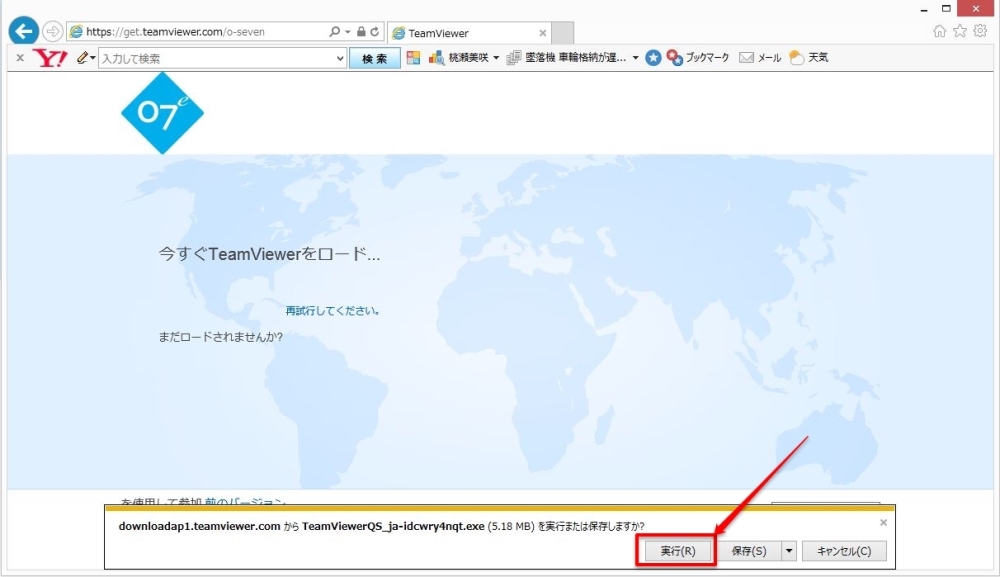The height and width of the screenshot is (577, 1000).
Task: Open the Tools gear icon
Action: pos(980,31)
